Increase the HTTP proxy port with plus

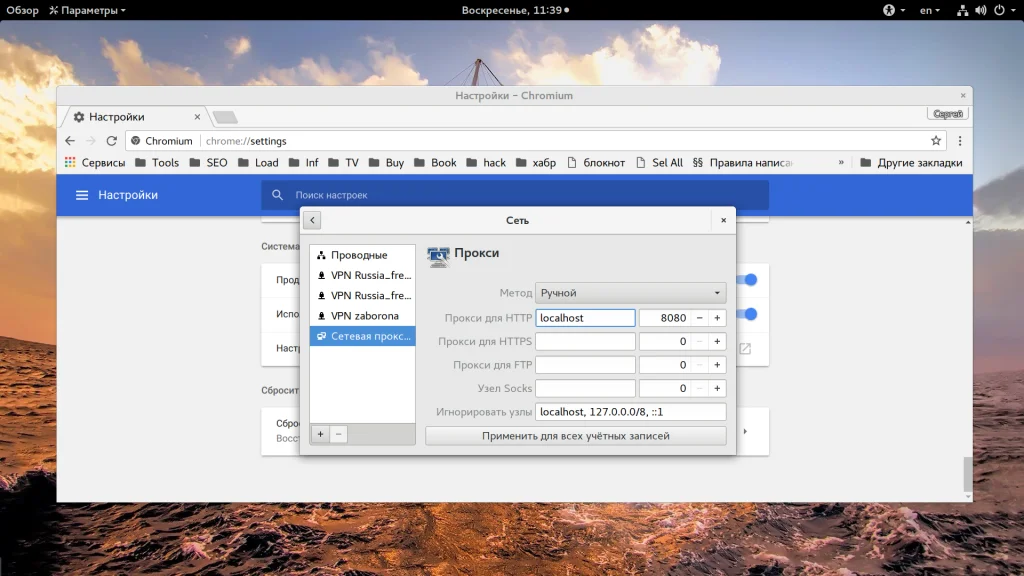click(x=717, y=318)
